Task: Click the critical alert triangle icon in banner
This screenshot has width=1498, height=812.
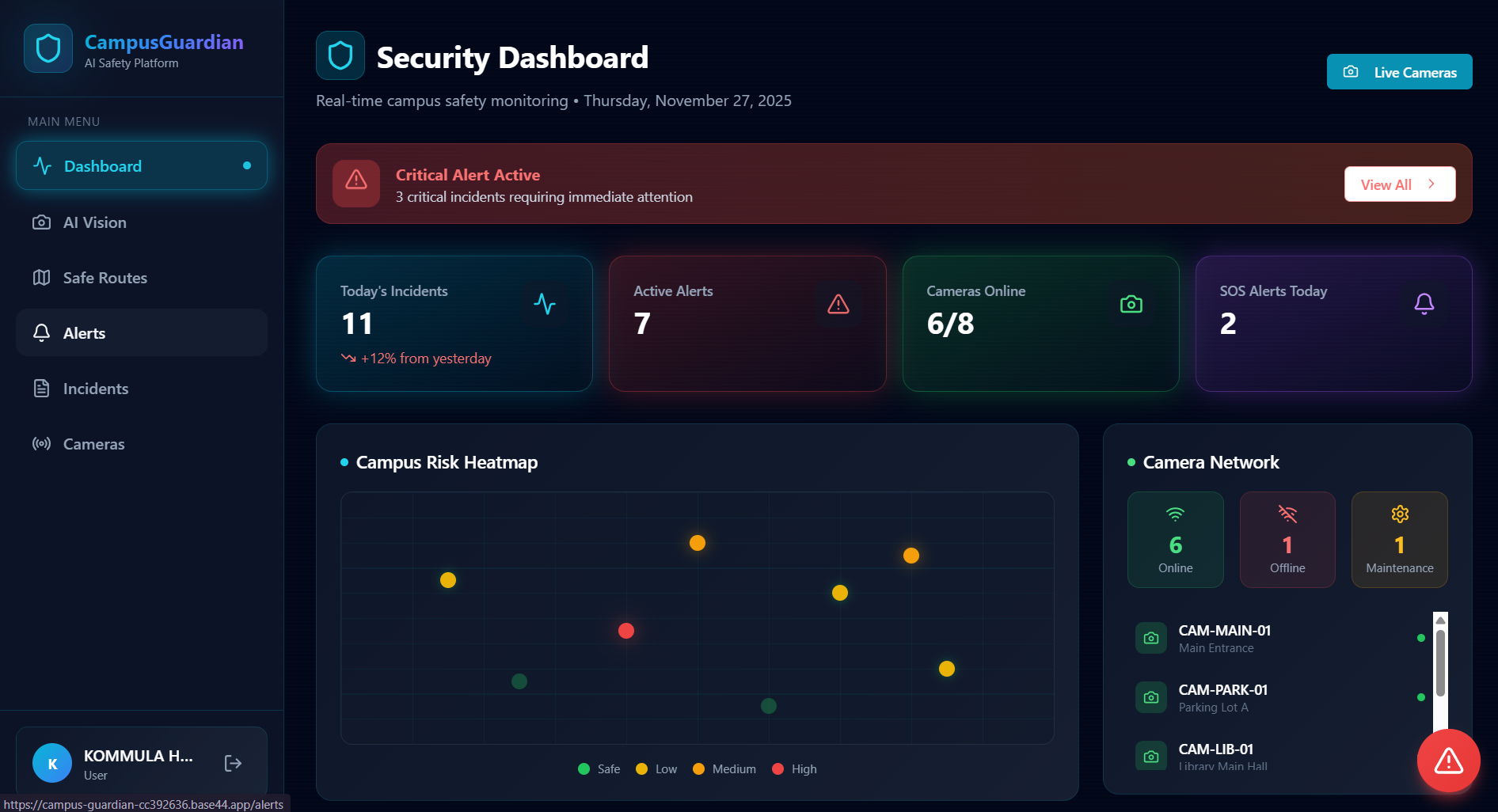Action: pyautogui.click(x=356, y=180)
